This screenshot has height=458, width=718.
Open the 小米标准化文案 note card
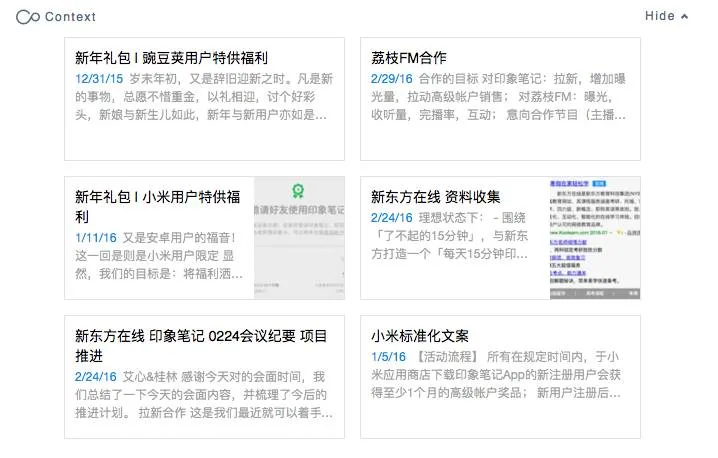[500, 377]
